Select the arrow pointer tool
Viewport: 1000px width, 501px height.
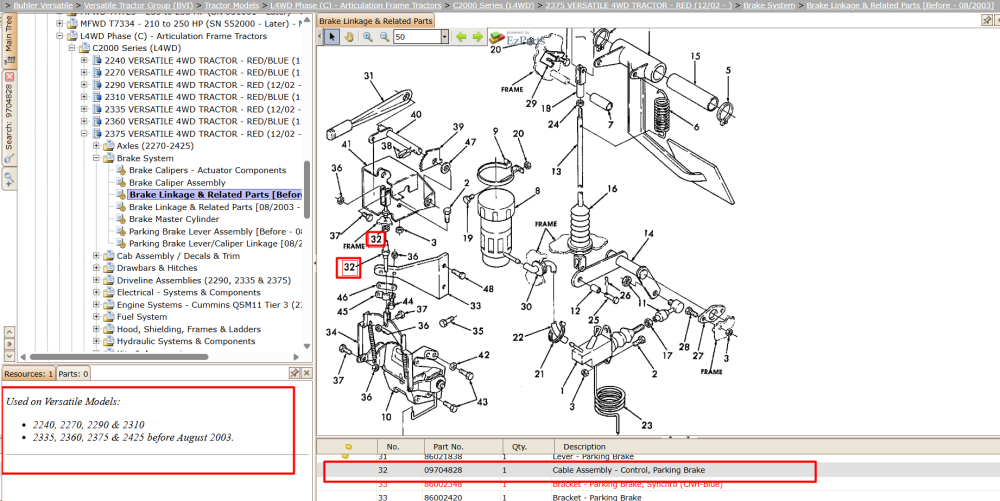(332, 37)
